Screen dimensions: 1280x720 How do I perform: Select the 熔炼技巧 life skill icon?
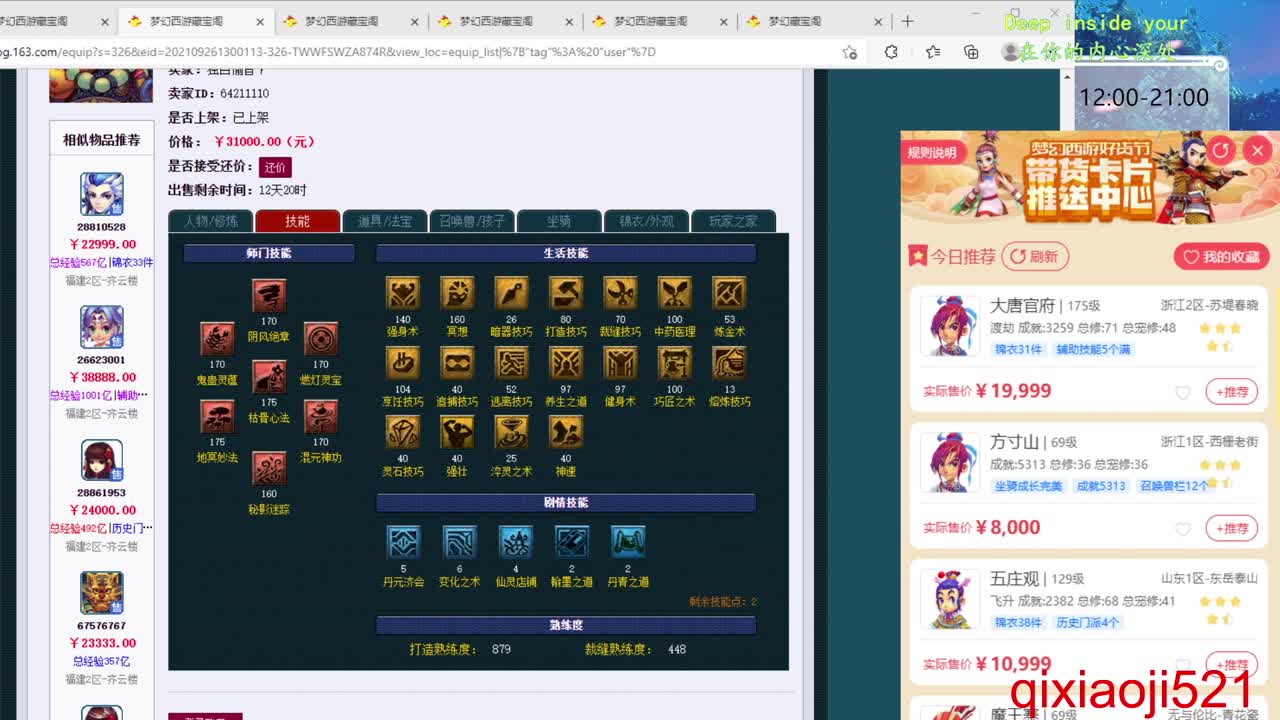coord(729,364)
